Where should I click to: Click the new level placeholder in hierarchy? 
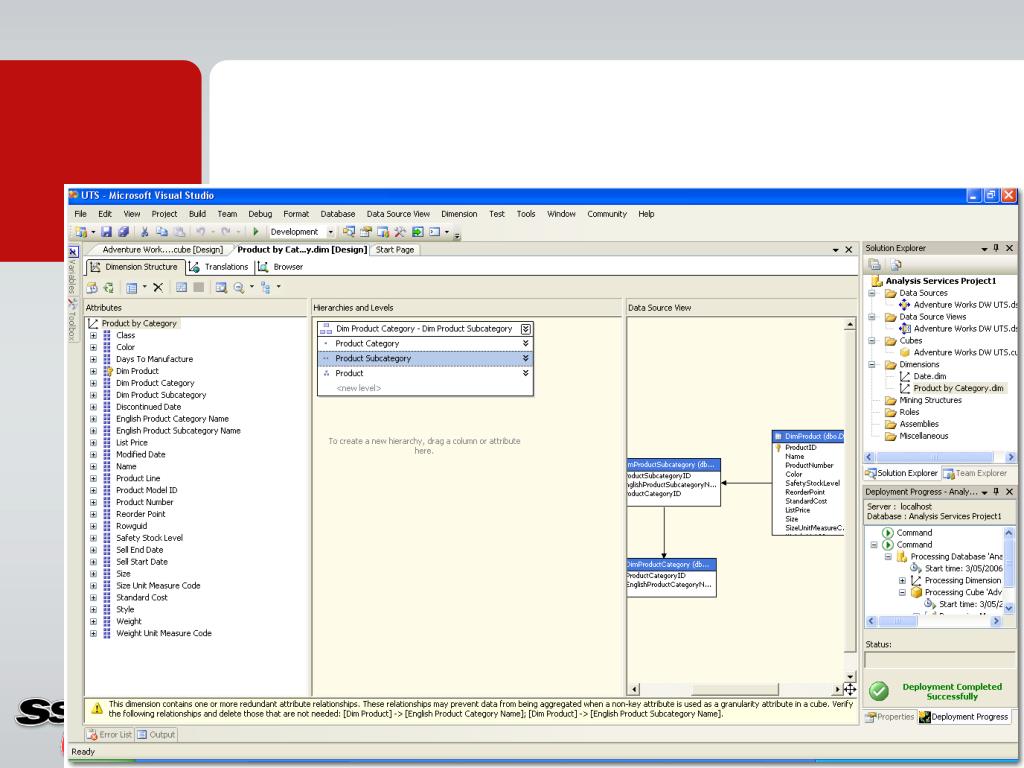coord(359,389)
